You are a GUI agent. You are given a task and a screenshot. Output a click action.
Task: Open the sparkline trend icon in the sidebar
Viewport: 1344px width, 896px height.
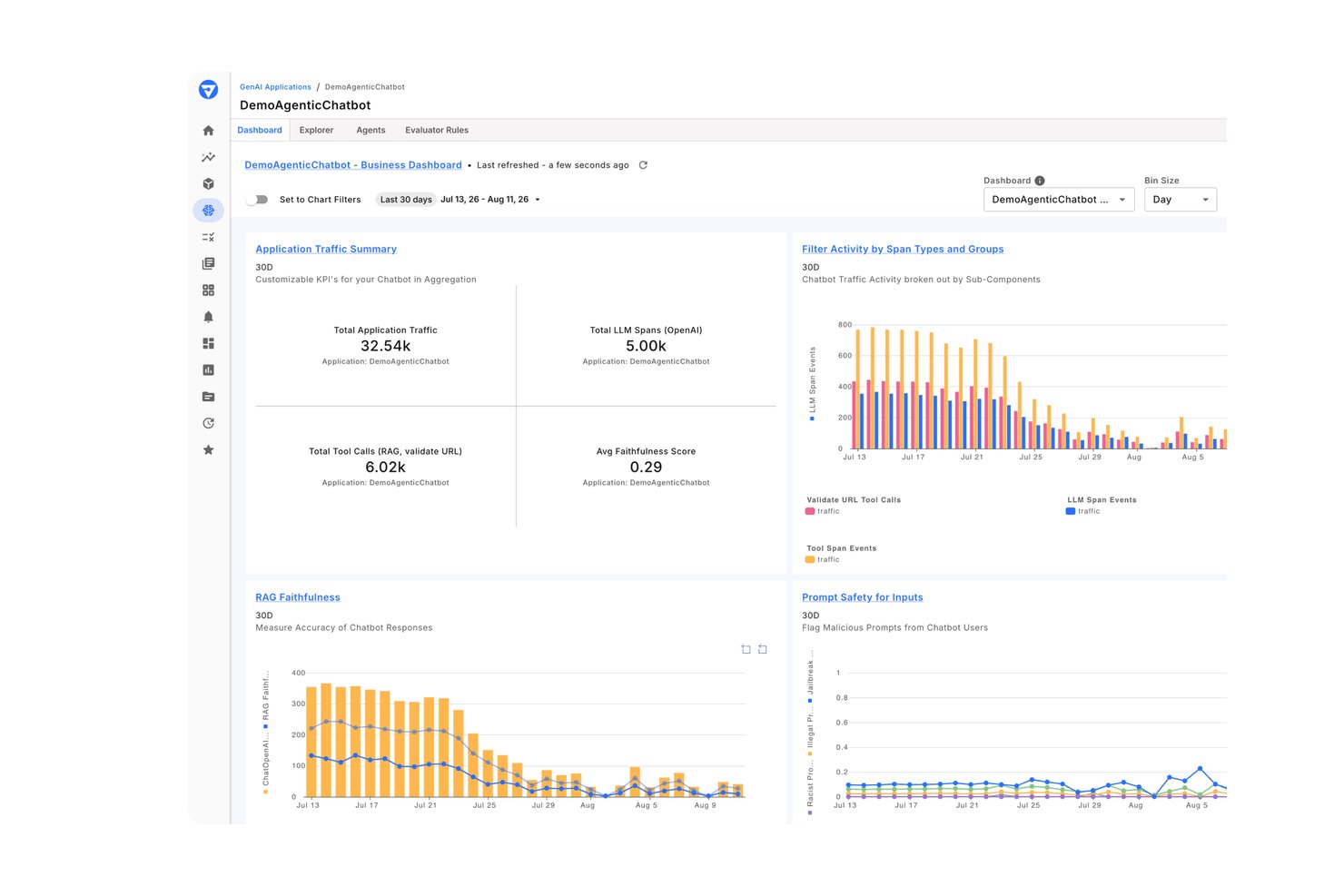(x=208, y=157)
